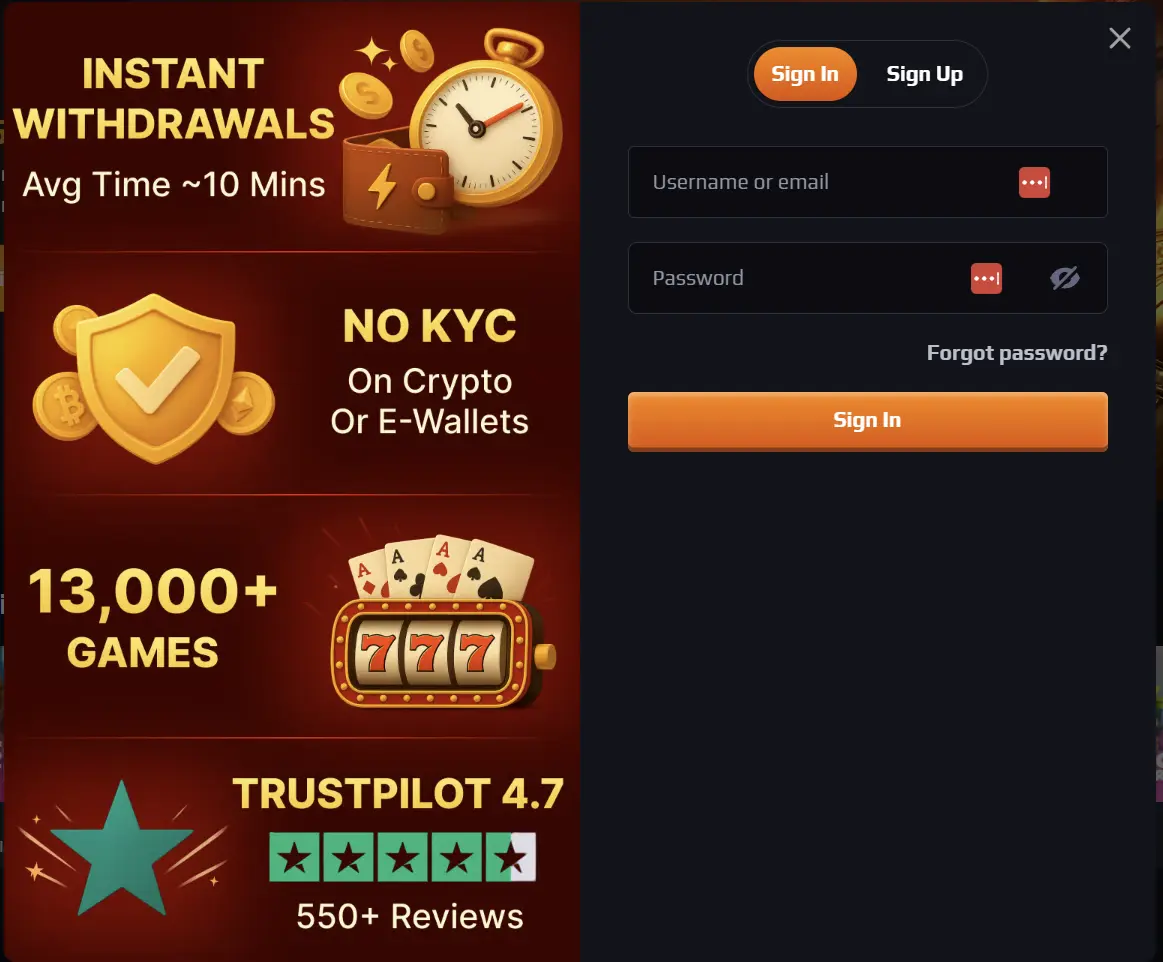Click the teal Trustpilot star icon
The height and width of the screenshot is (962, 1163).
click(x=120, y=855)
